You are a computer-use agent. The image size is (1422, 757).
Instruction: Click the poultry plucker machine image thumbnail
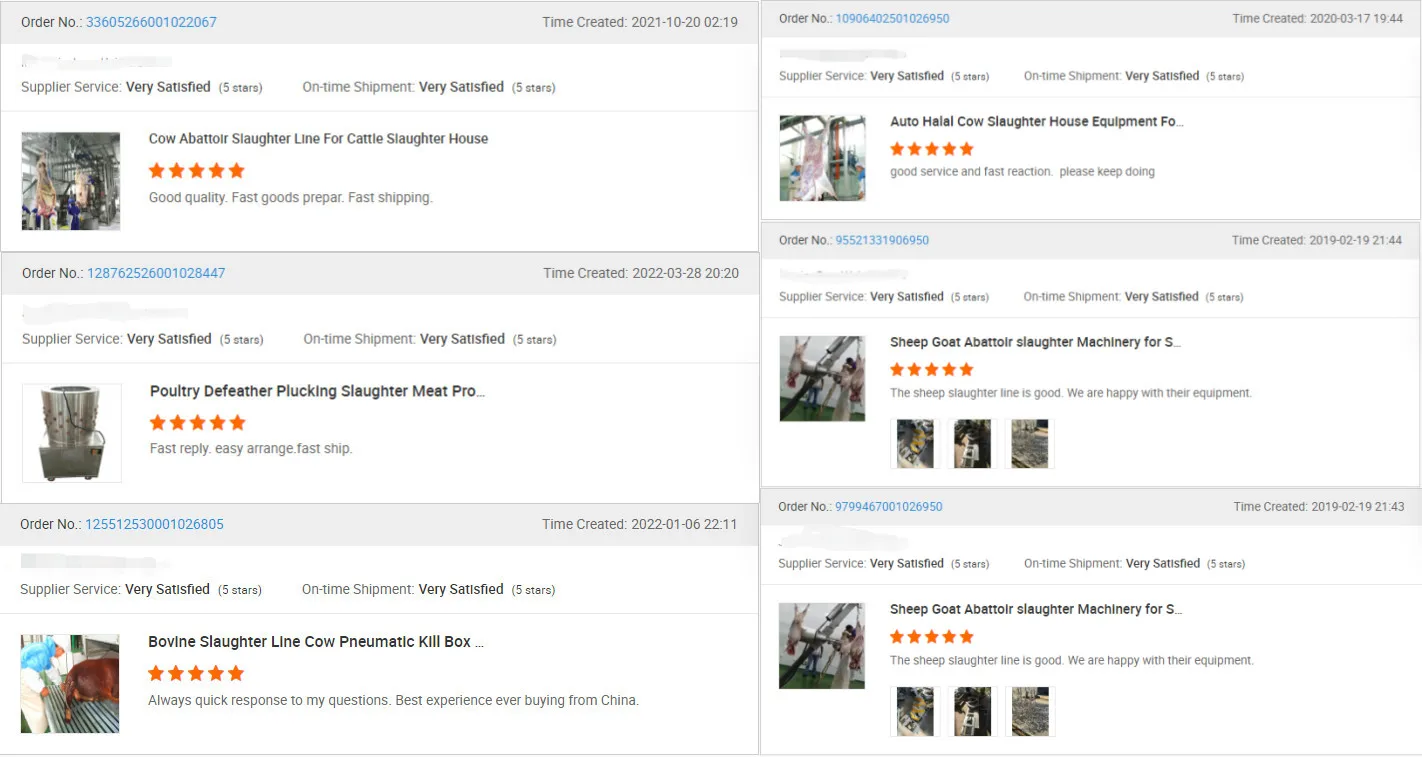(70, 432)
